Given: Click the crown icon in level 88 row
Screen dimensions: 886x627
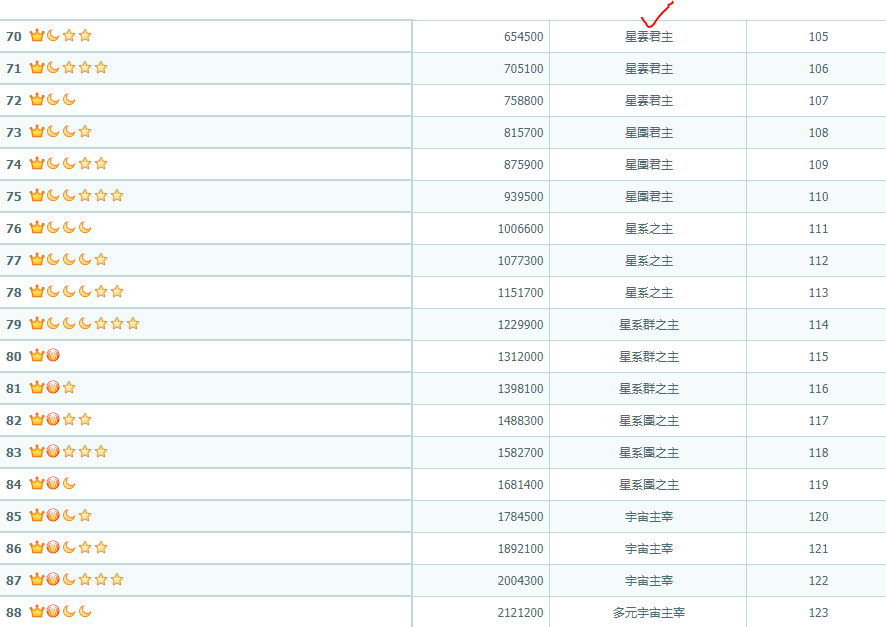Looking at the screenshot, I should pyautogui.click(x=37, y=612).
